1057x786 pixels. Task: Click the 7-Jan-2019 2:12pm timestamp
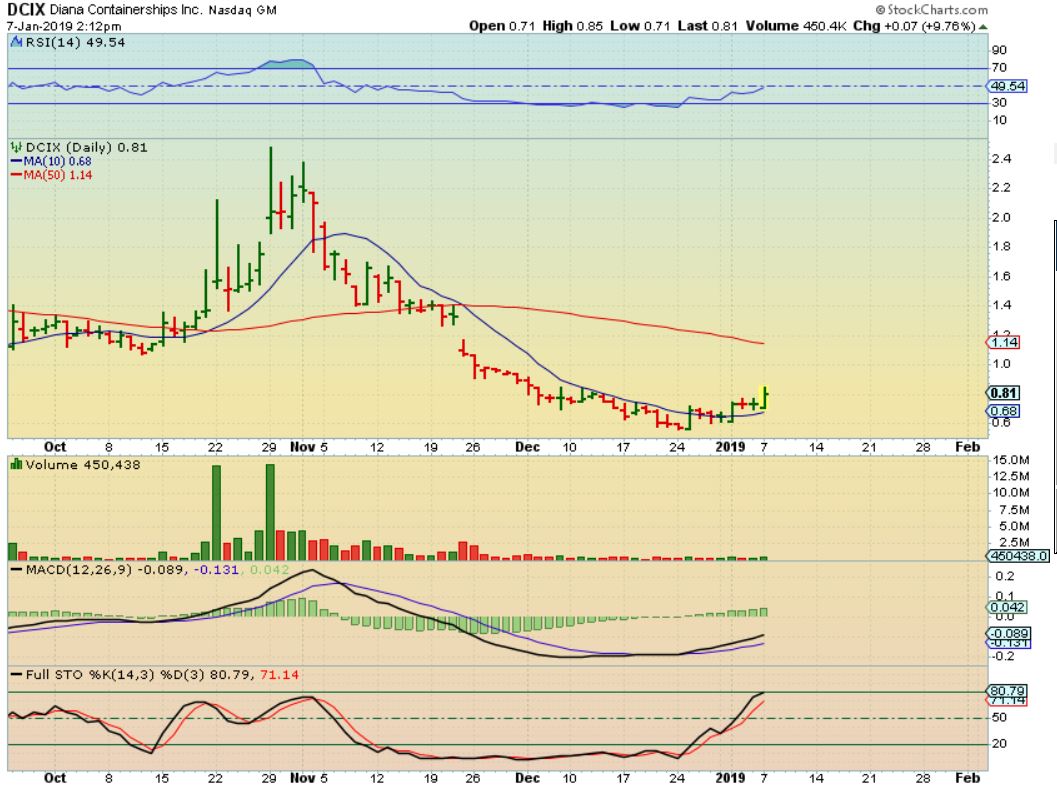coord(64,26)
